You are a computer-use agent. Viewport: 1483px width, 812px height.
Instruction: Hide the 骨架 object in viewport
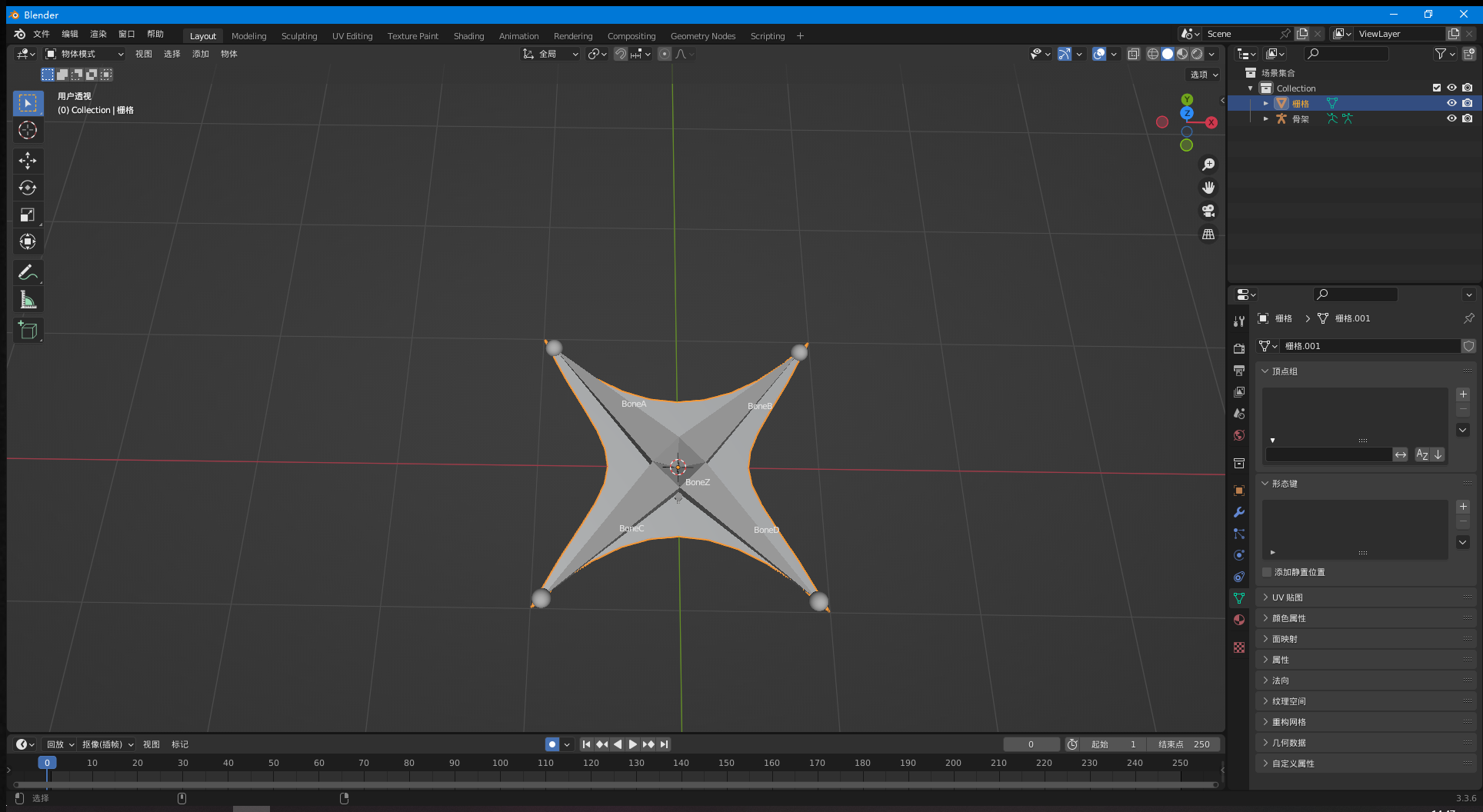click(x=1451, y=118)
